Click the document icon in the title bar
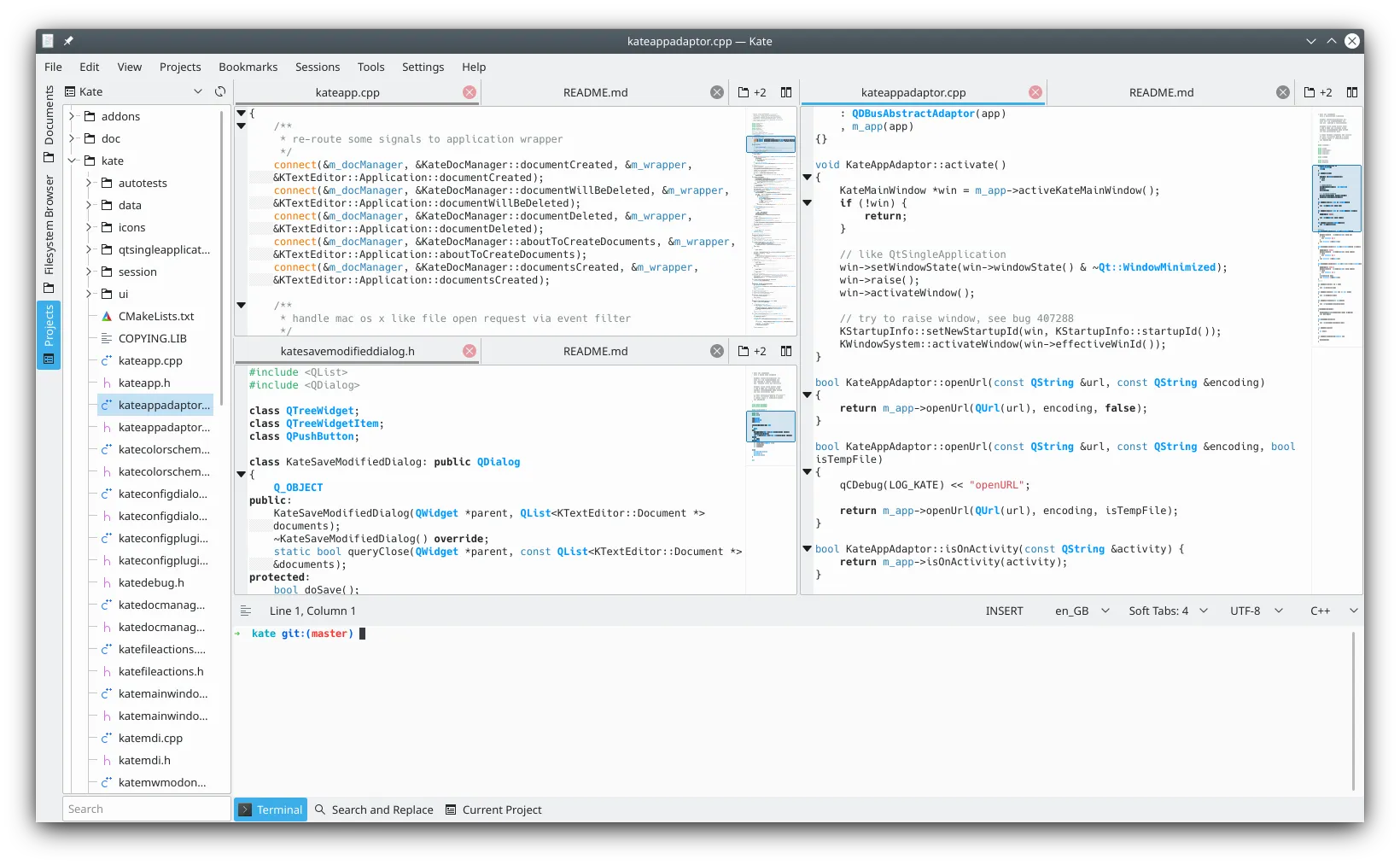 point(48,40)
